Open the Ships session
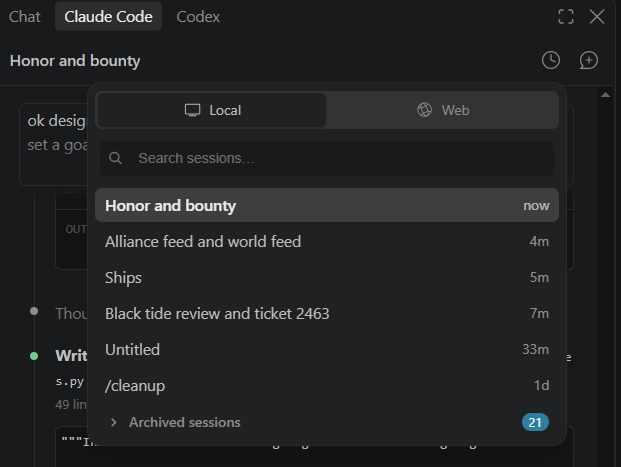 pyautogui.click(x=327, y=278)
